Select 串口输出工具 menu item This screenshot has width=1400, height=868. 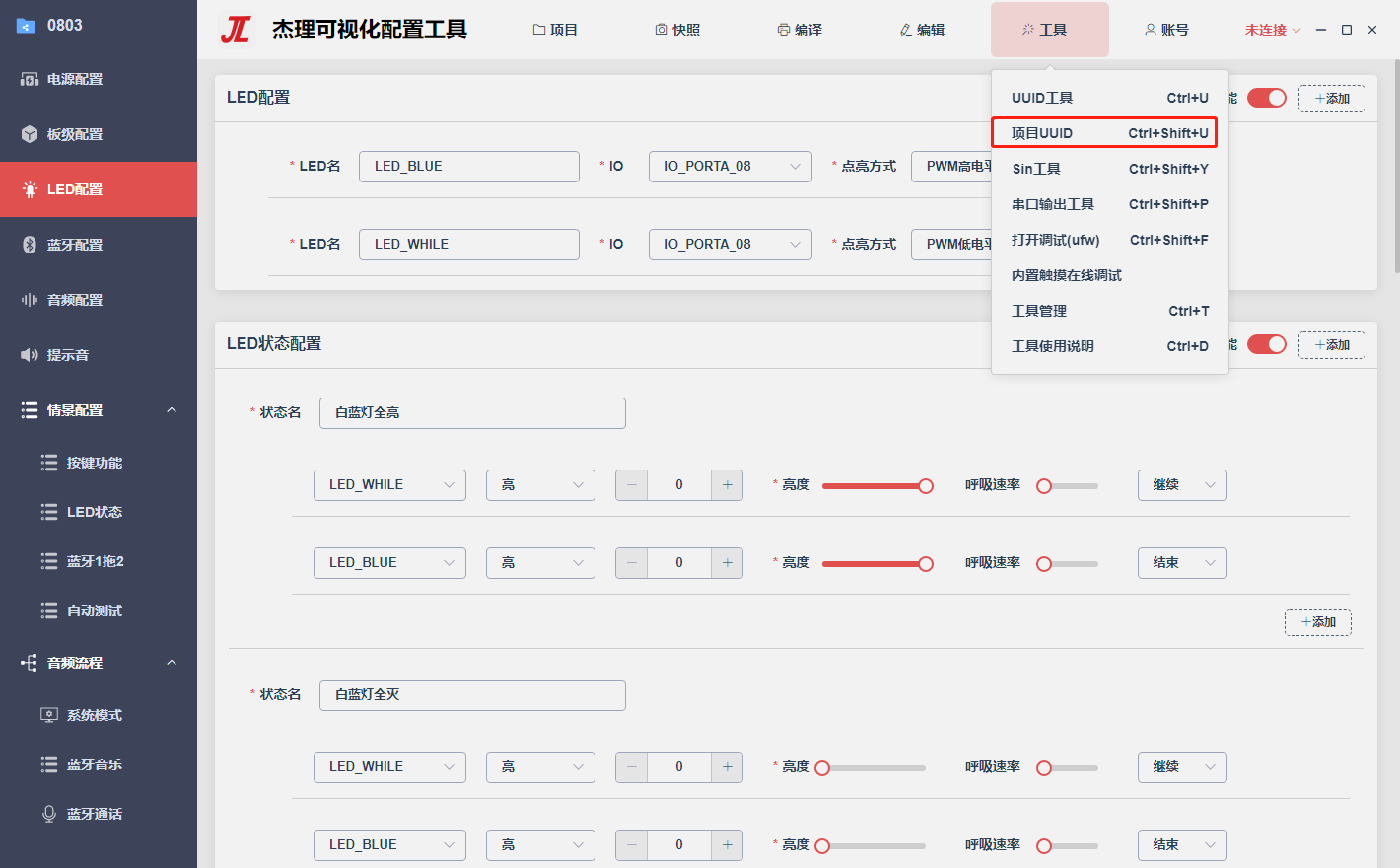1110,204
